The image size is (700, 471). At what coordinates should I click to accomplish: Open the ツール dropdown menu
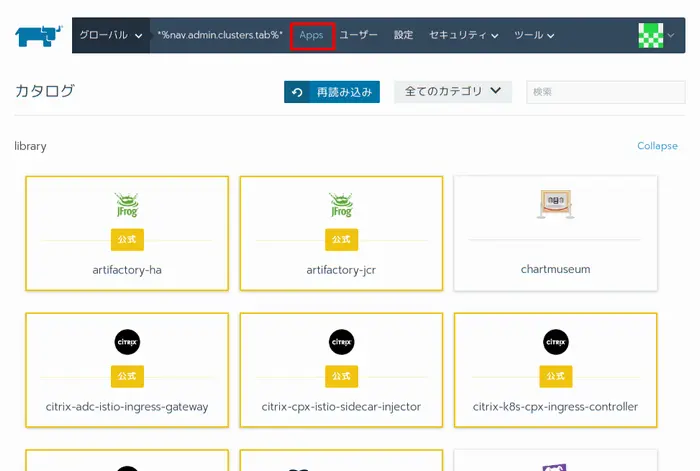tap(534, 35)
